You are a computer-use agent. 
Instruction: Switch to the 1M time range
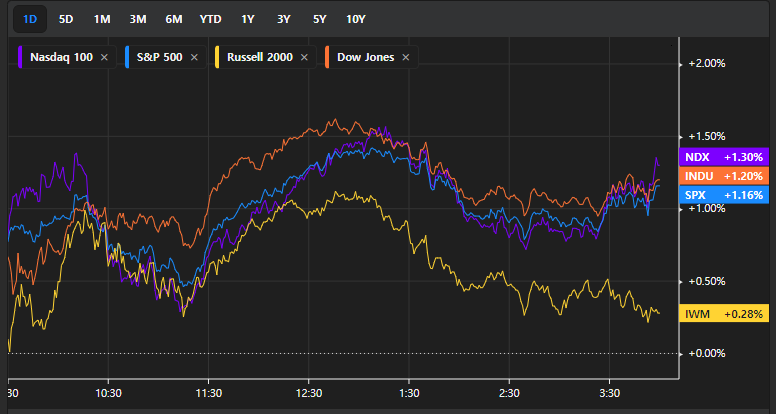pyautogui.click(x=102, y=19)
